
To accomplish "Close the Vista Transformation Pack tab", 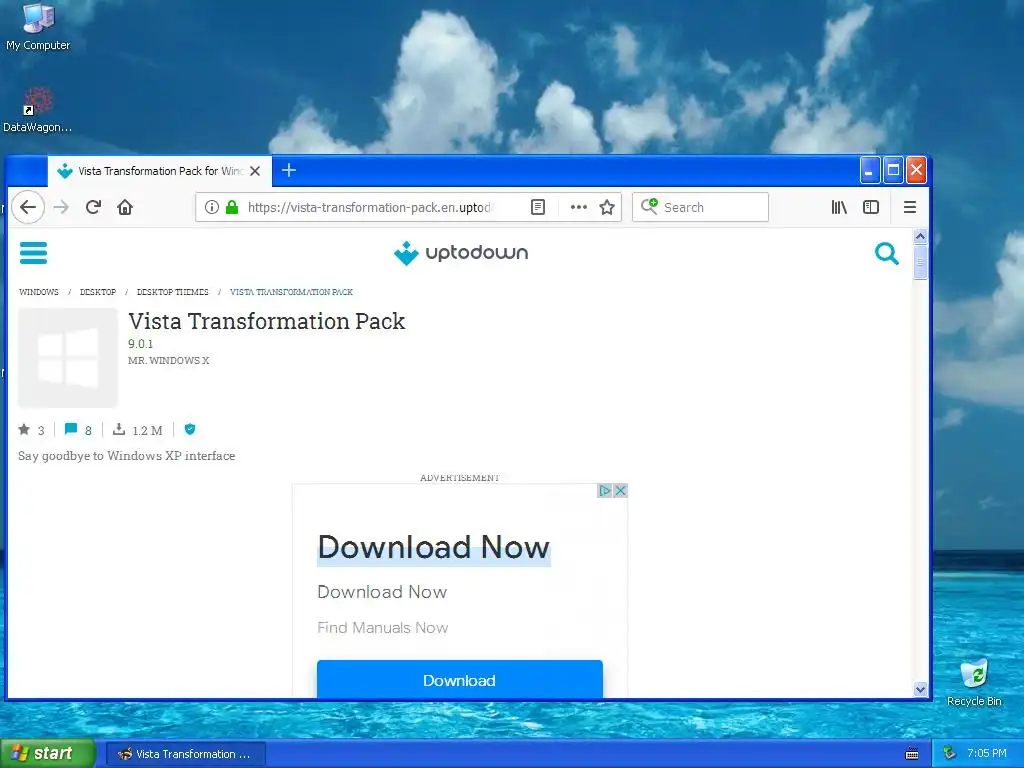I will pos(255,171).
